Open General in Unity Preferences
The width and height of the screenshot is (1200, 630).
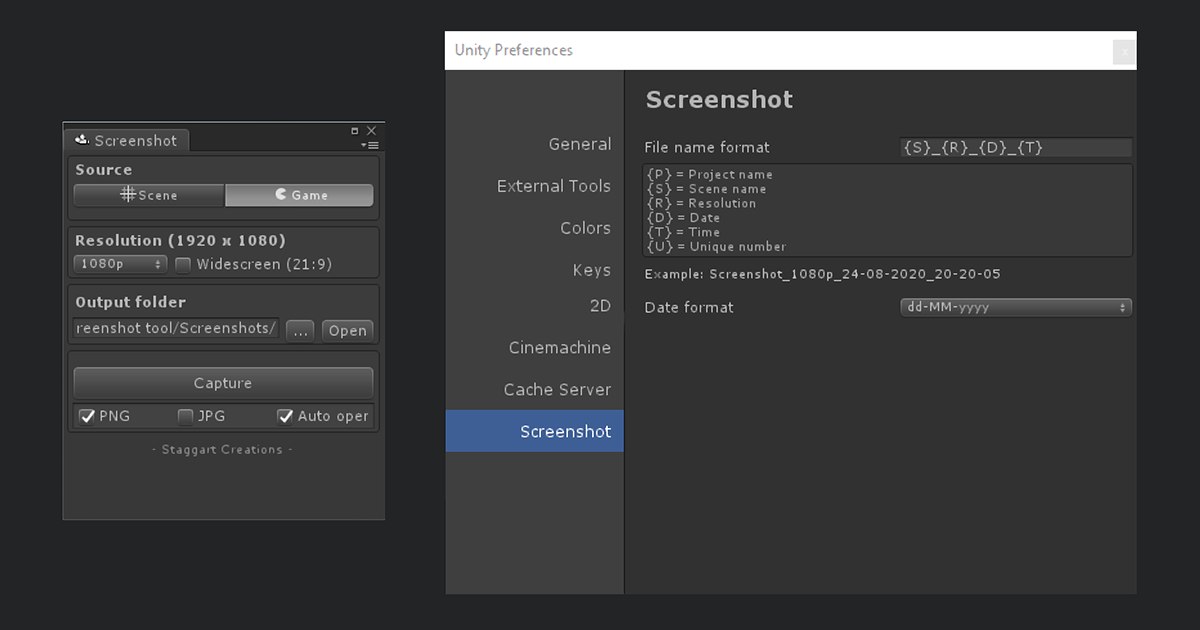(580, 144)
